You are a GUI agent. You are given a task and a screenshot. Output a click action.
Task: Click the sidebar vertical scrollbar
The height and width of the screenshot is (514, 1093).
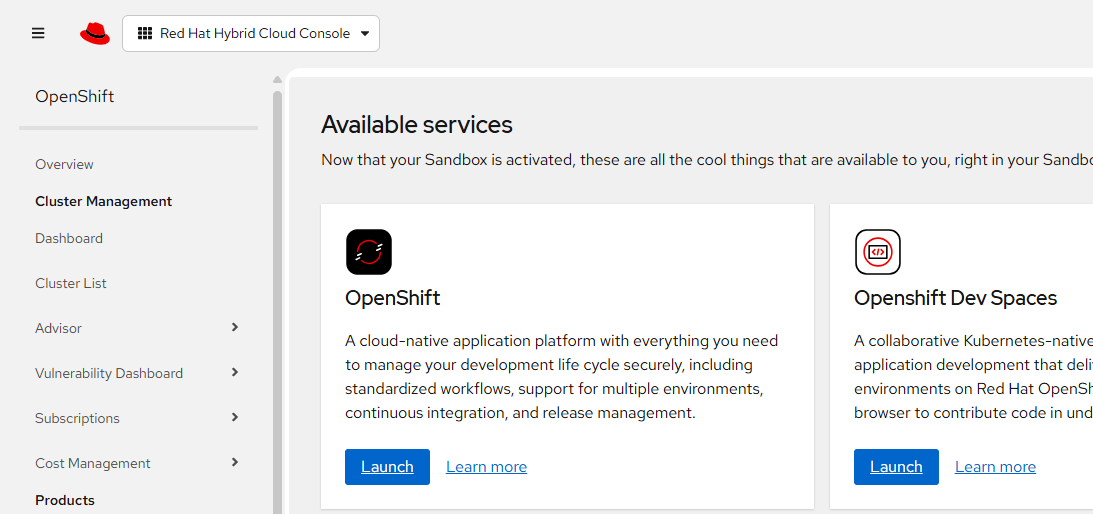pos(277,300)
